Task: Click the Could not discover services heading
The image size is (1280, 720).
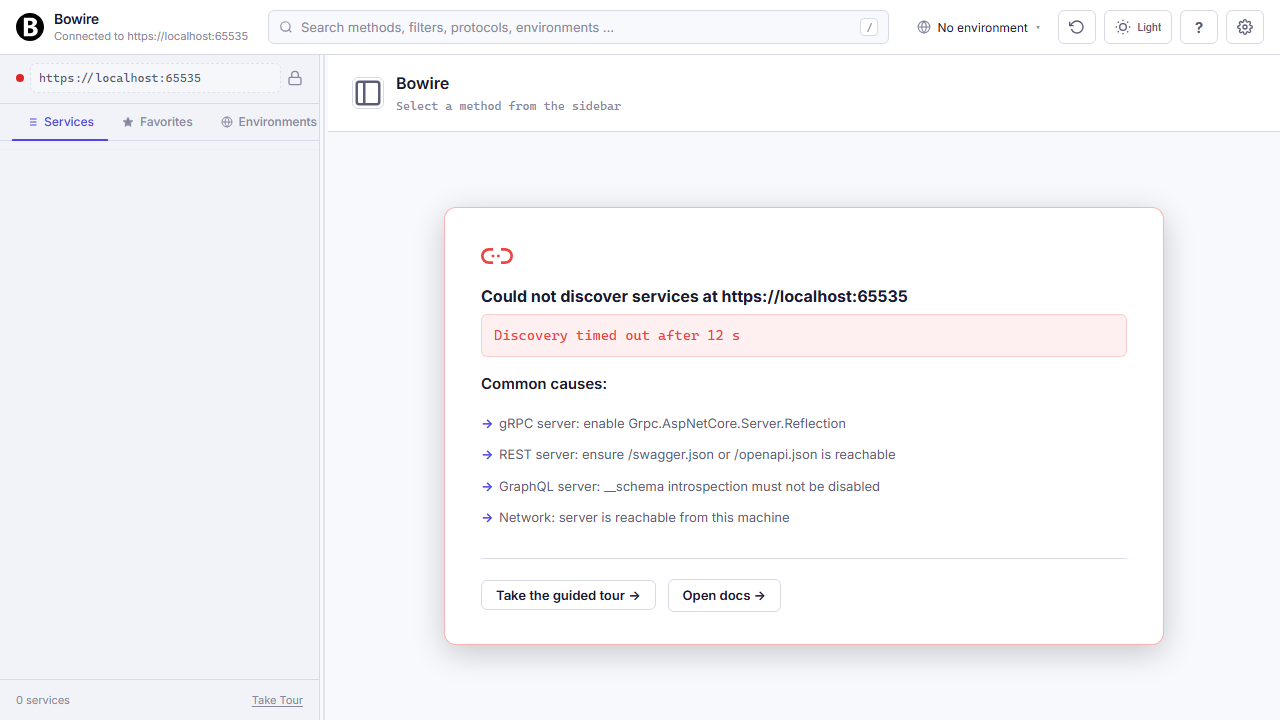Action: (x=694, y=296)
